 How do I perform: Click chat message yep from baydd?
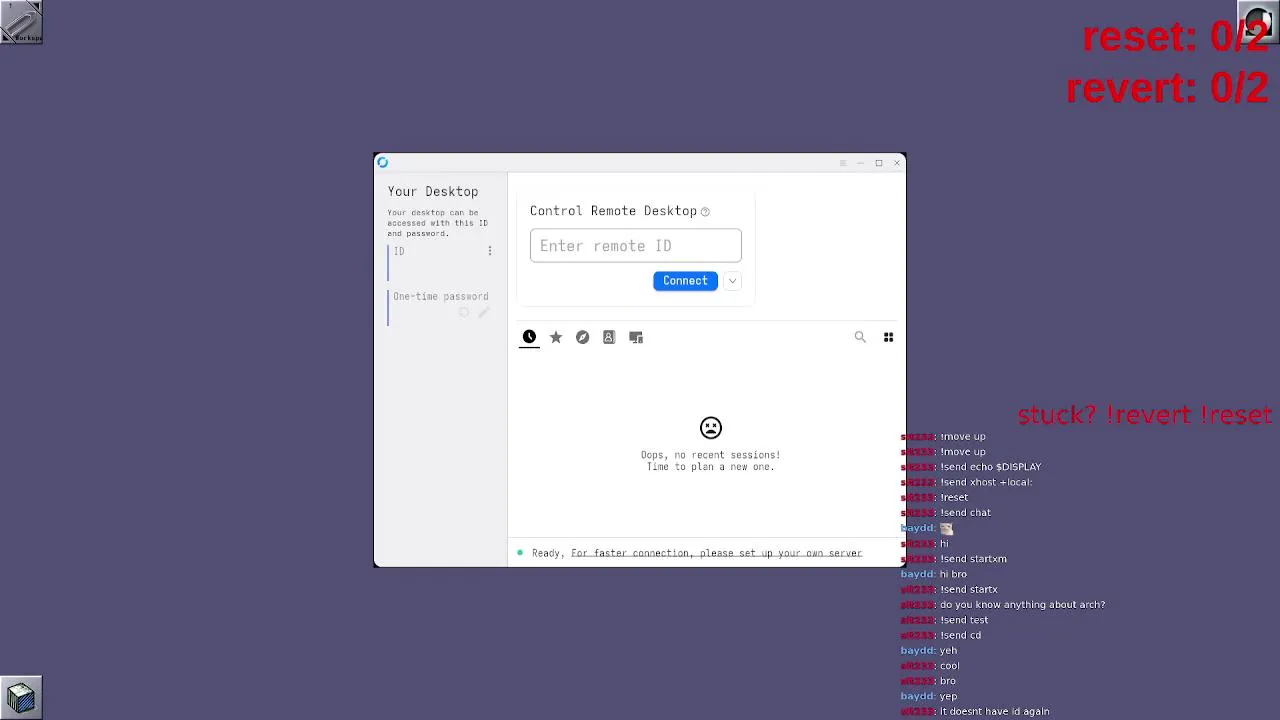pyautogui.click(x=948, y=697)
